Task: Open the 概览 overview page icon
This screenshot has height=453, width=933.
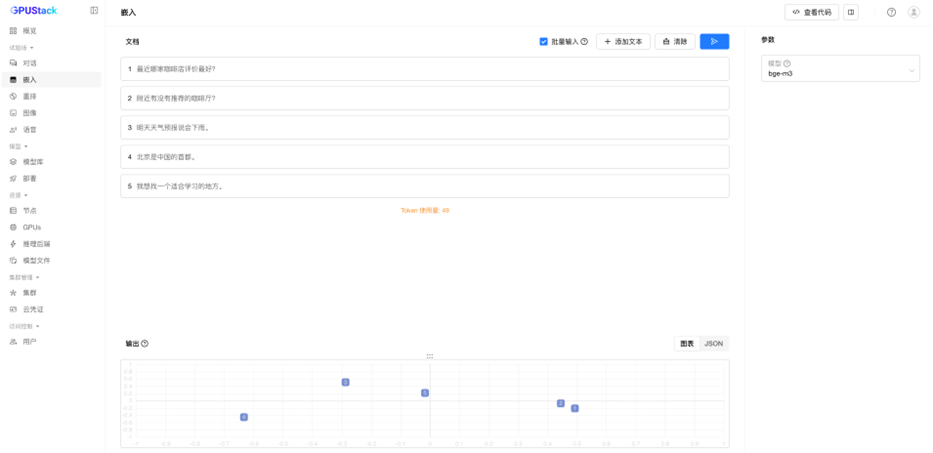Action: point(13,30)
